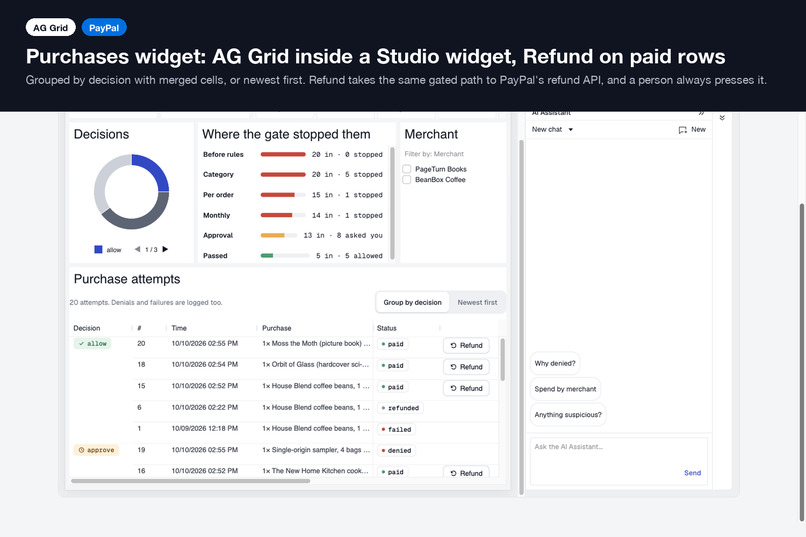Click the purchase grid vertical scrollbar
Image resolution: width=806 pixels, height=537 pixels.
click(x=502, y=359)
